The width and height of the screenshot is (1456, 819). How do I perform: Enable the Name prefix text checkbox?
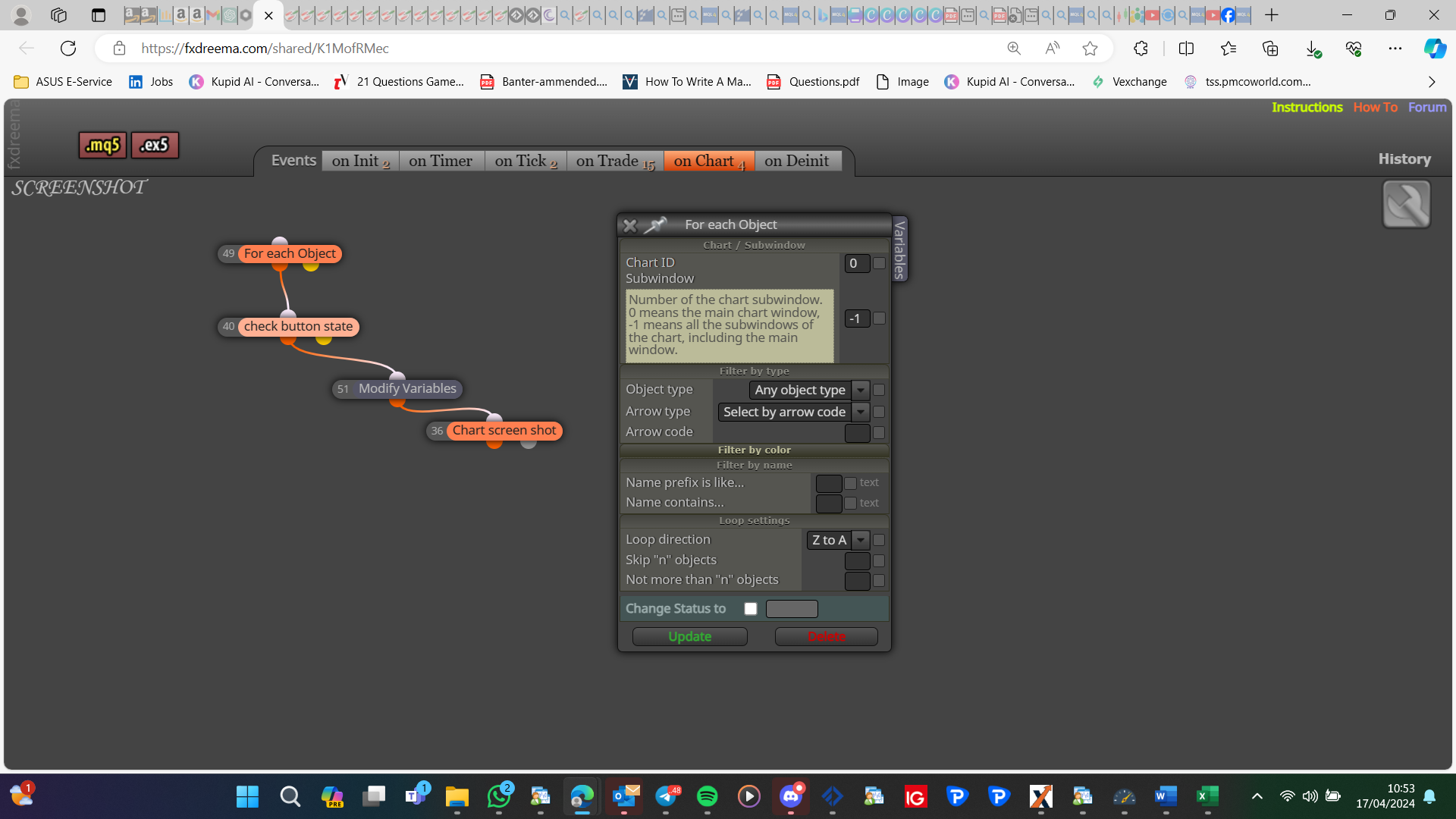[x=851, y=483]
